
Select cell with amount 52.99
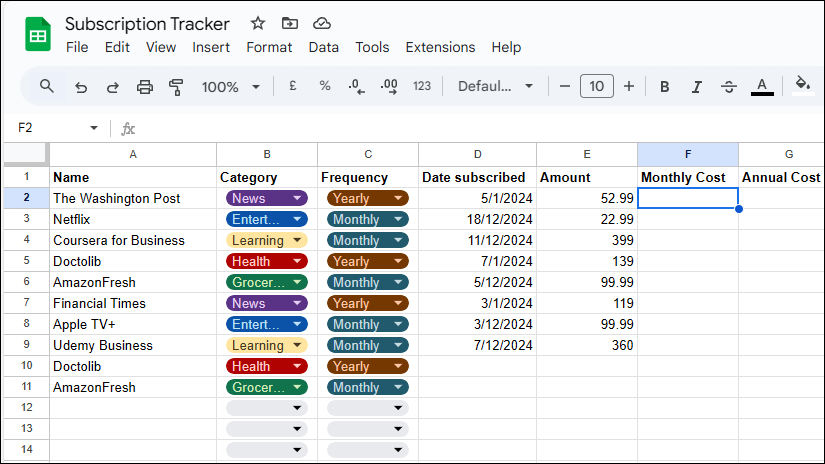pos(587,198)
